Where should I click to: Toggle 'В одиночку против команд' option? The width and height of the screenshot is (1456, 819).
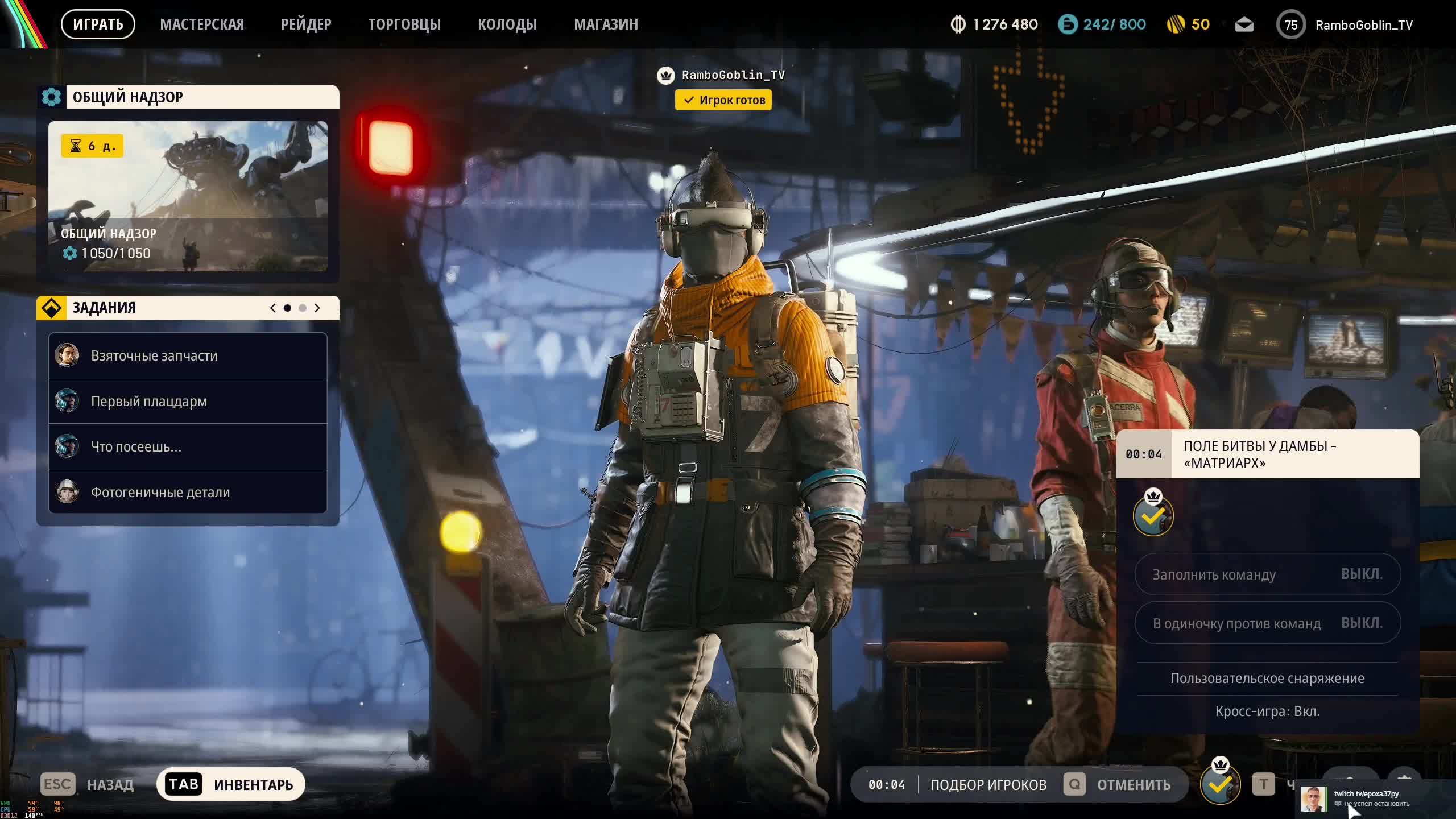point(1267,623)
